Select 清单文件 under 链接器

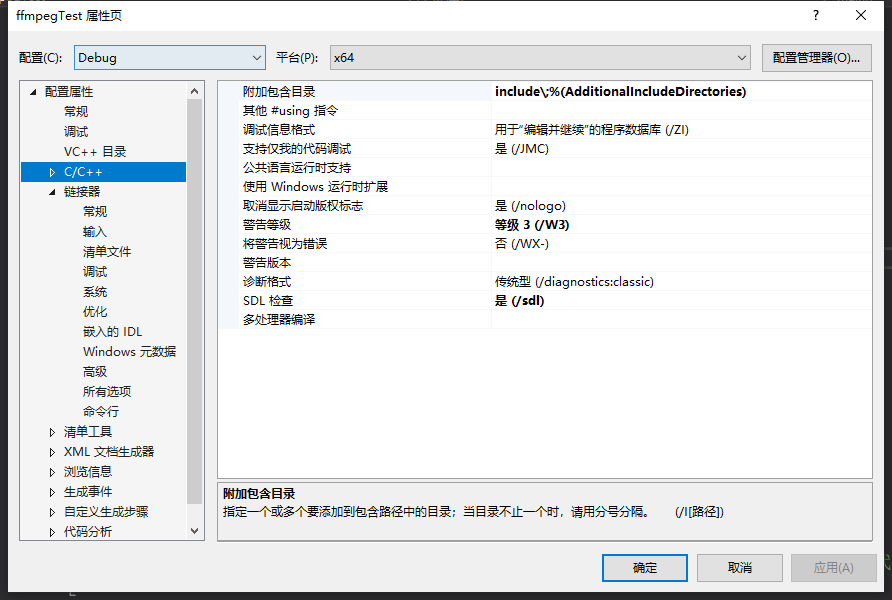[x=107, y=251]
